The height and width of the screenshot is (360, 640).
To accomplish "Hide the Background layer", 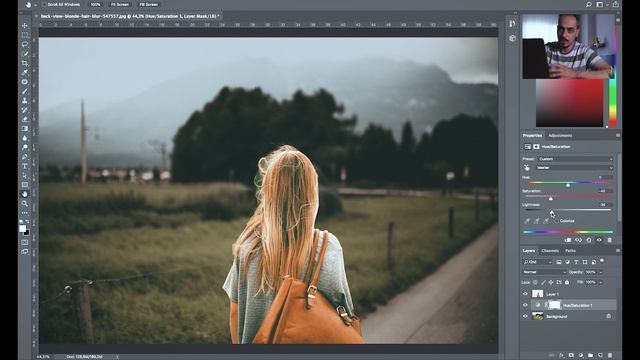I will click(x=525, y=316).
